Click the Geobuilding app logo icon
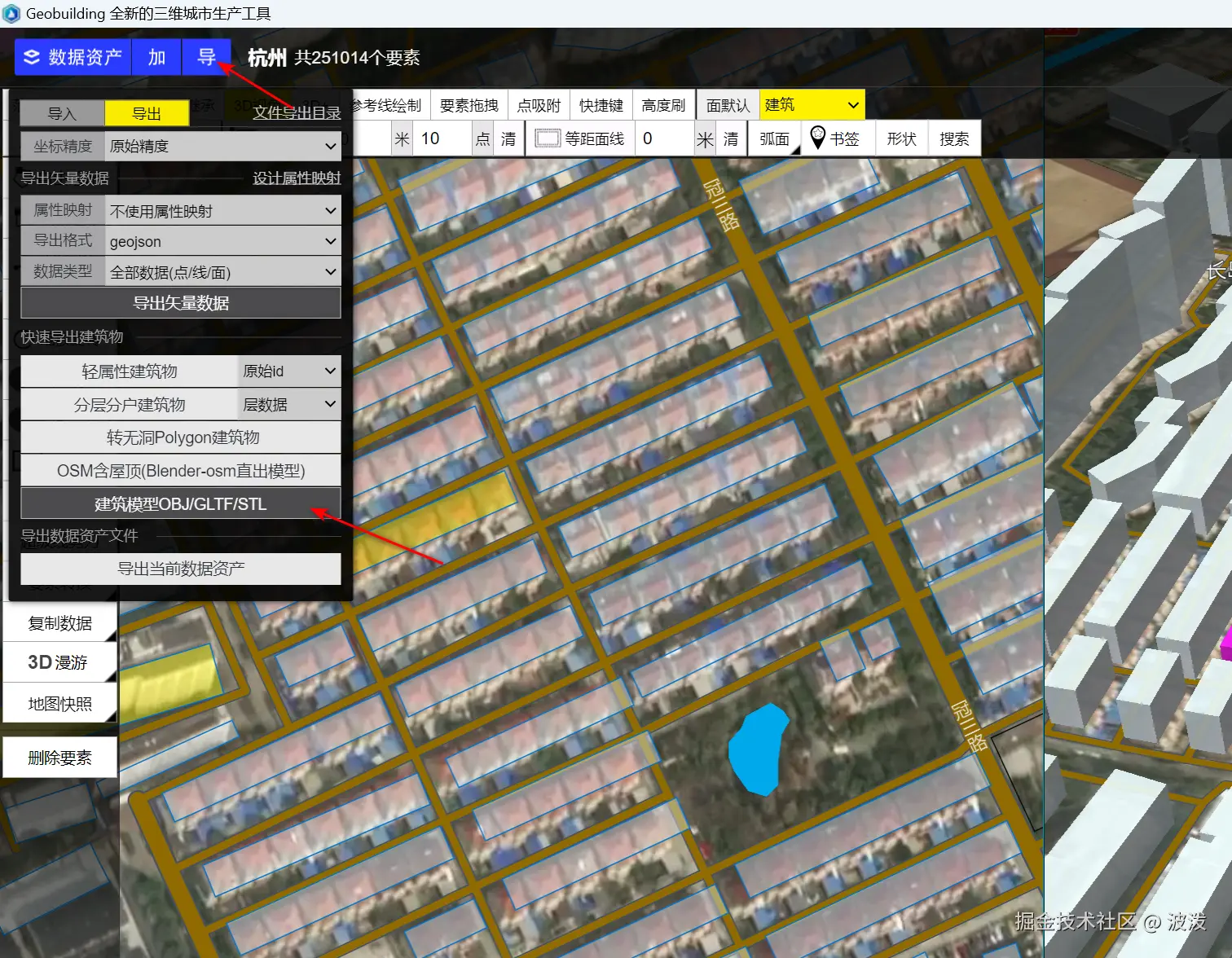The height and width of the screenshot is (958, 1232). pos(11,13)
